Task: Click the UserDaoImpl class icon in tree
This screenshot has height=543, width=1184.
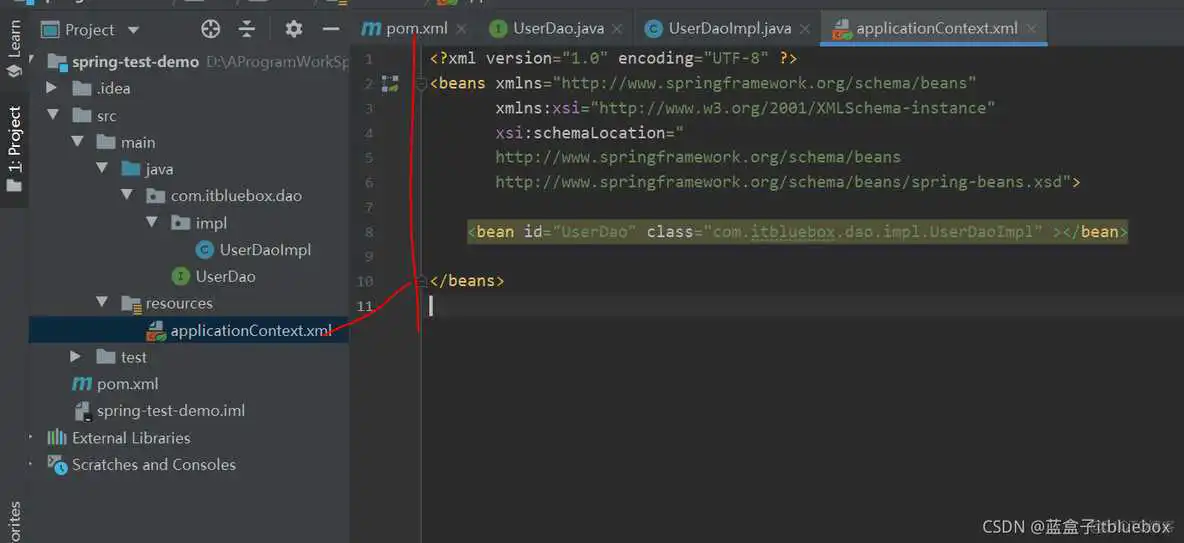Action: click(204, 250)
